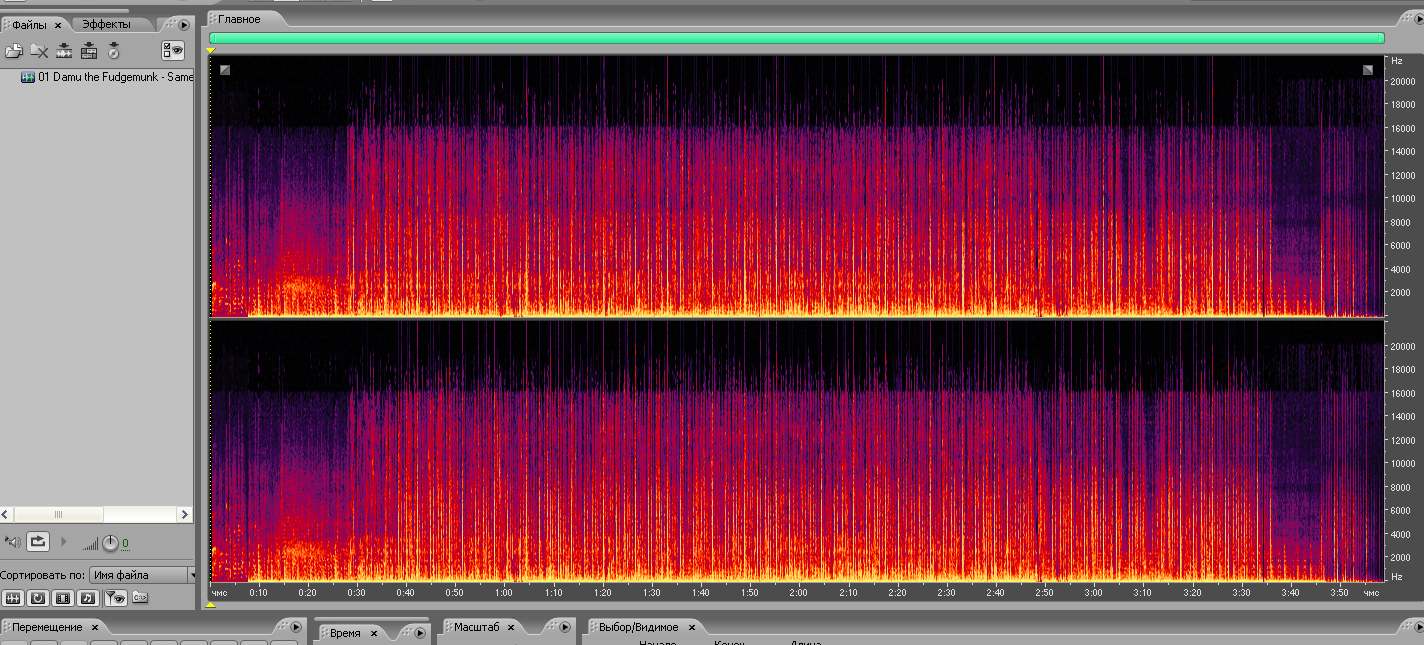Toggle the show audio files filter button

pos(13,598)
